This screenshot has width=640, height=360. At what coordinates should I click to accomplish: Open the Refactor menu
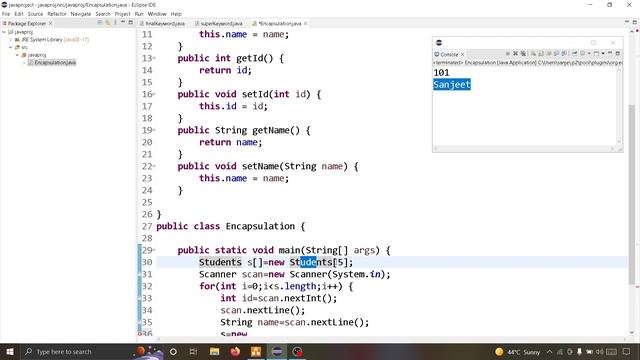(57, 14)
